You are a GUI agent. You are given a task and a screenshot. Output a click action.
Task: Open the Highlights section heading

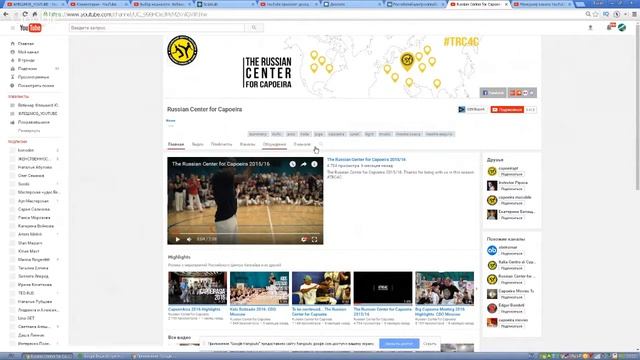(179, 257)
